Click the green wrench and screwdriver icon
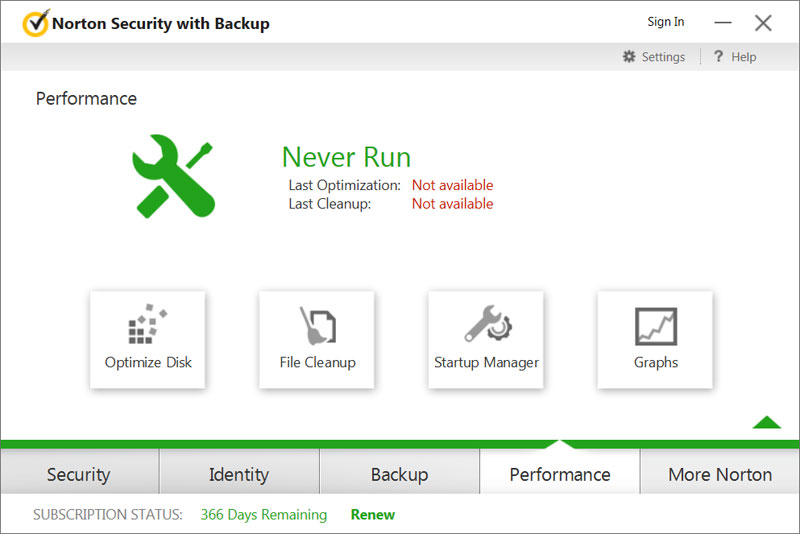Viewport: 800px width, 534px height. point(173,176)
